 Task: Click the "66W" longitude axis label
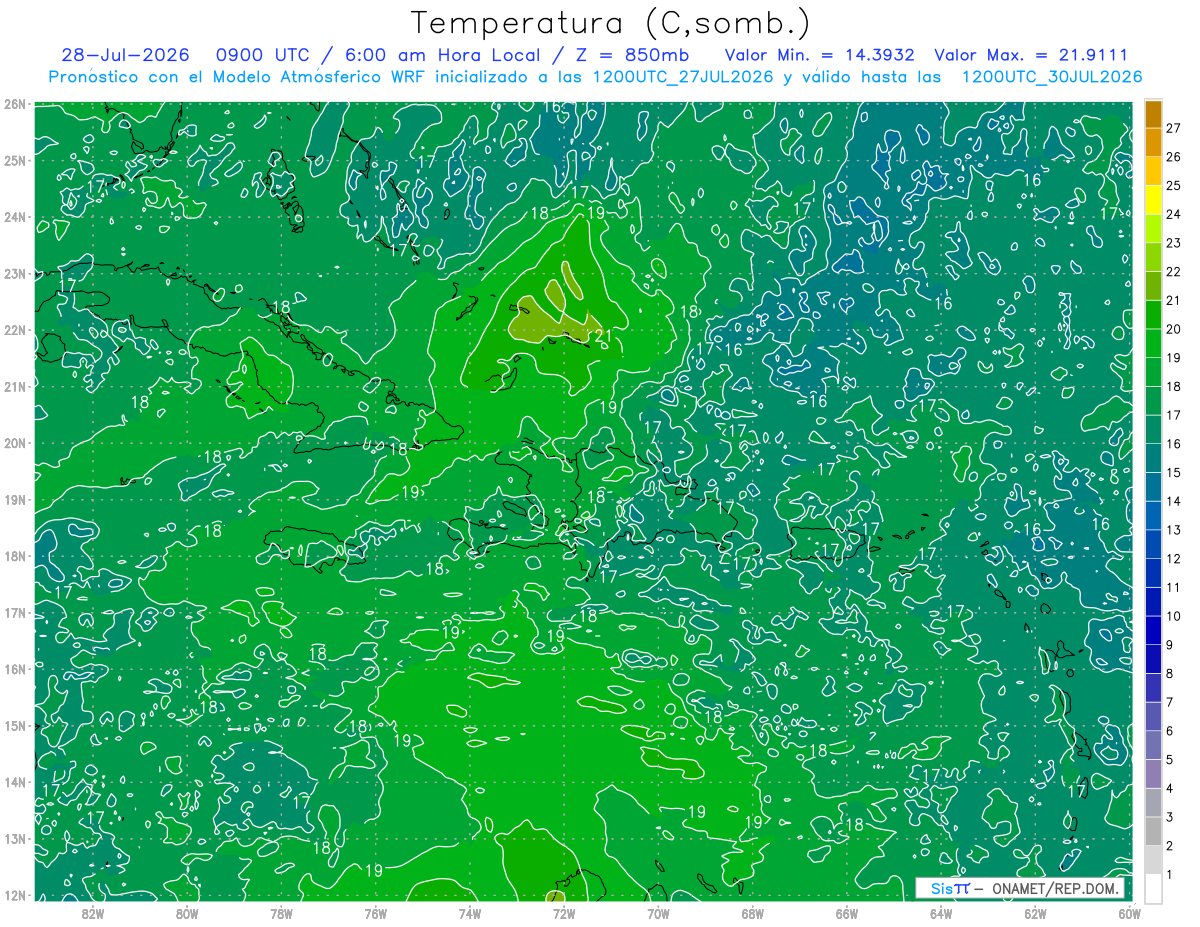846,913
